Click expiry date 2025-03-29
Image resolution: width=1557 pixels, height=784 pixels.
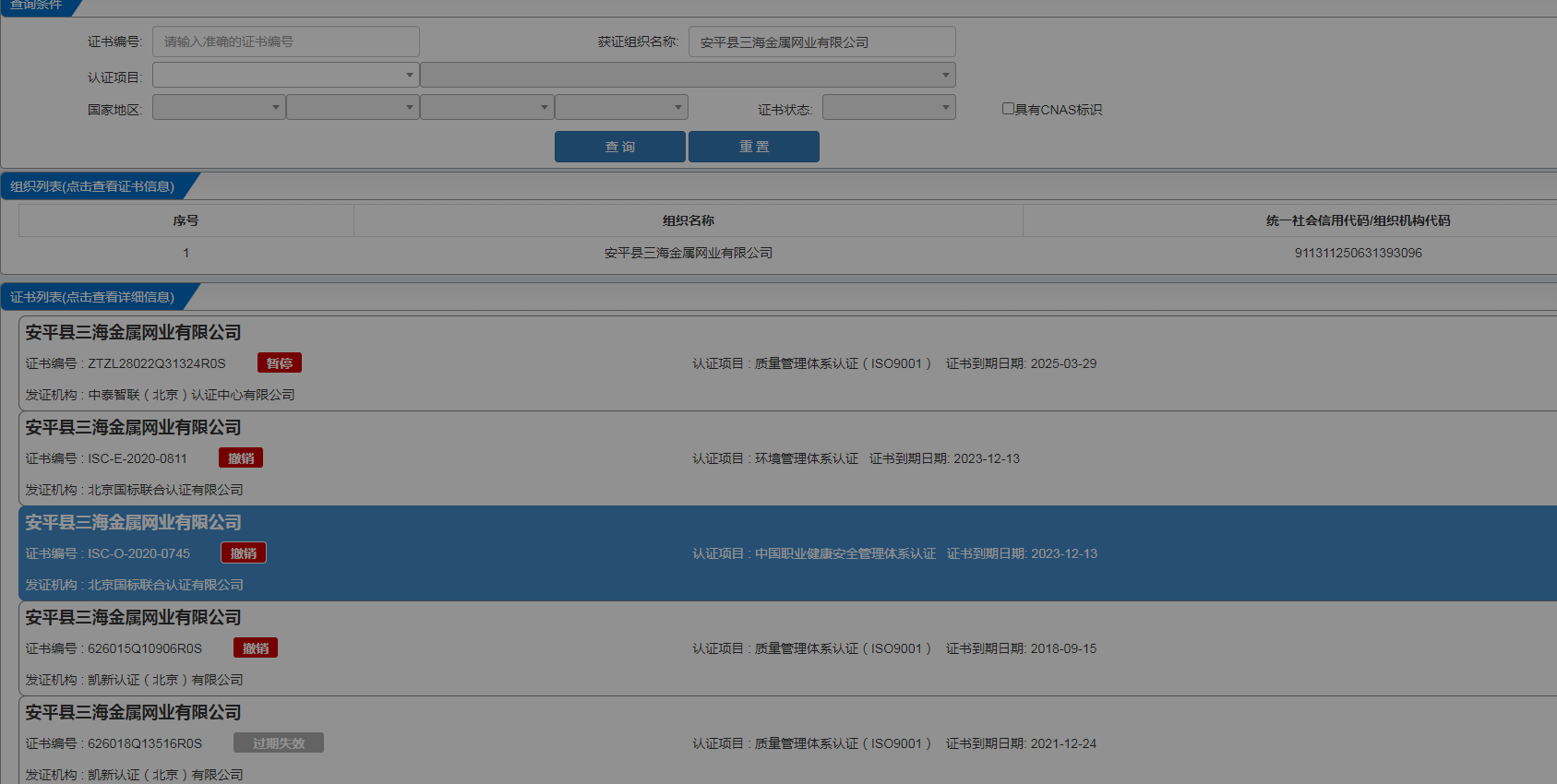(x=1063, y=363)
